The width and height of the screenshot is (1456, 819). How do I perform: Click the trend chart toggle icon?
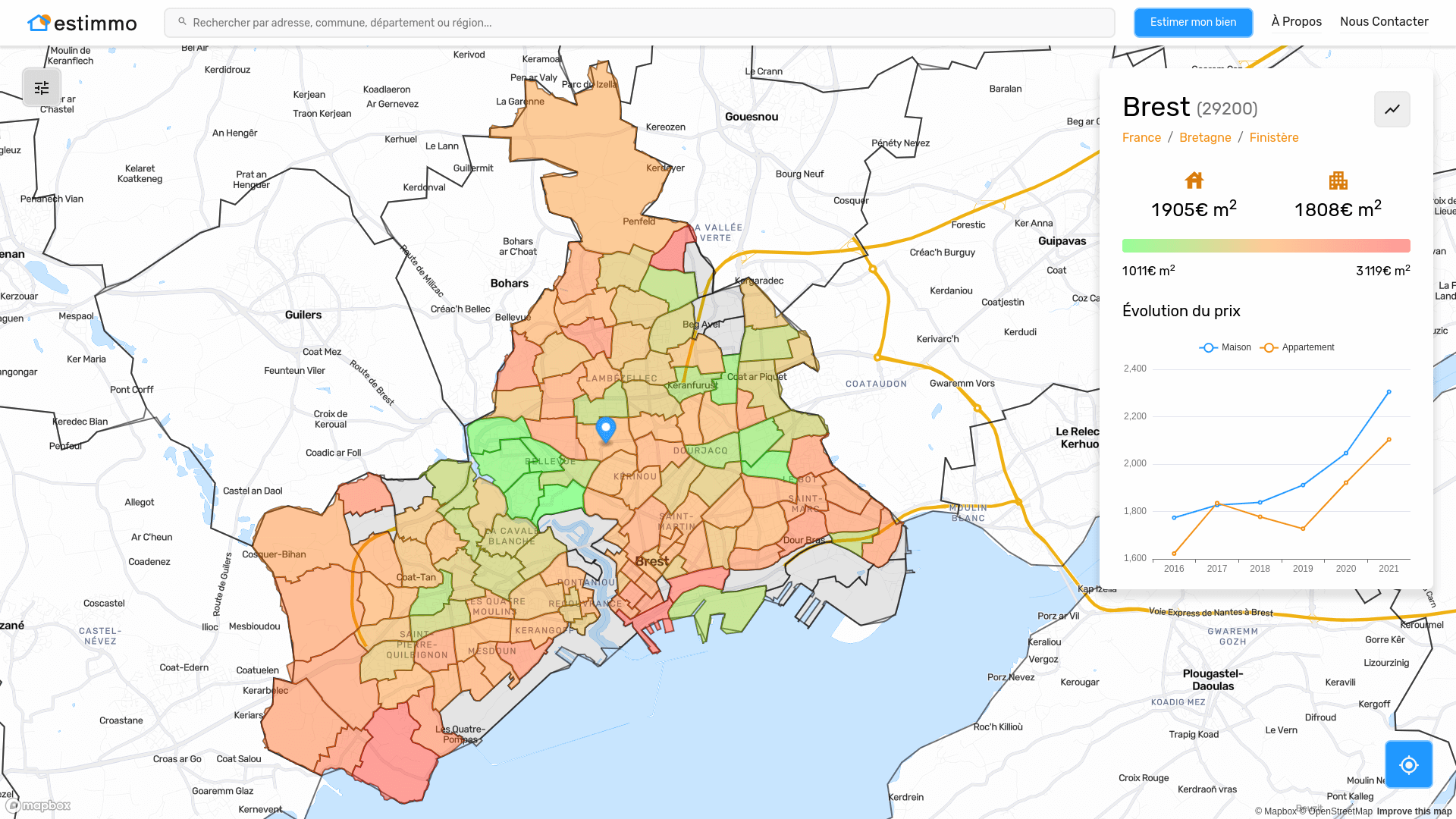pyautogui.click(x=1392, y=109)
